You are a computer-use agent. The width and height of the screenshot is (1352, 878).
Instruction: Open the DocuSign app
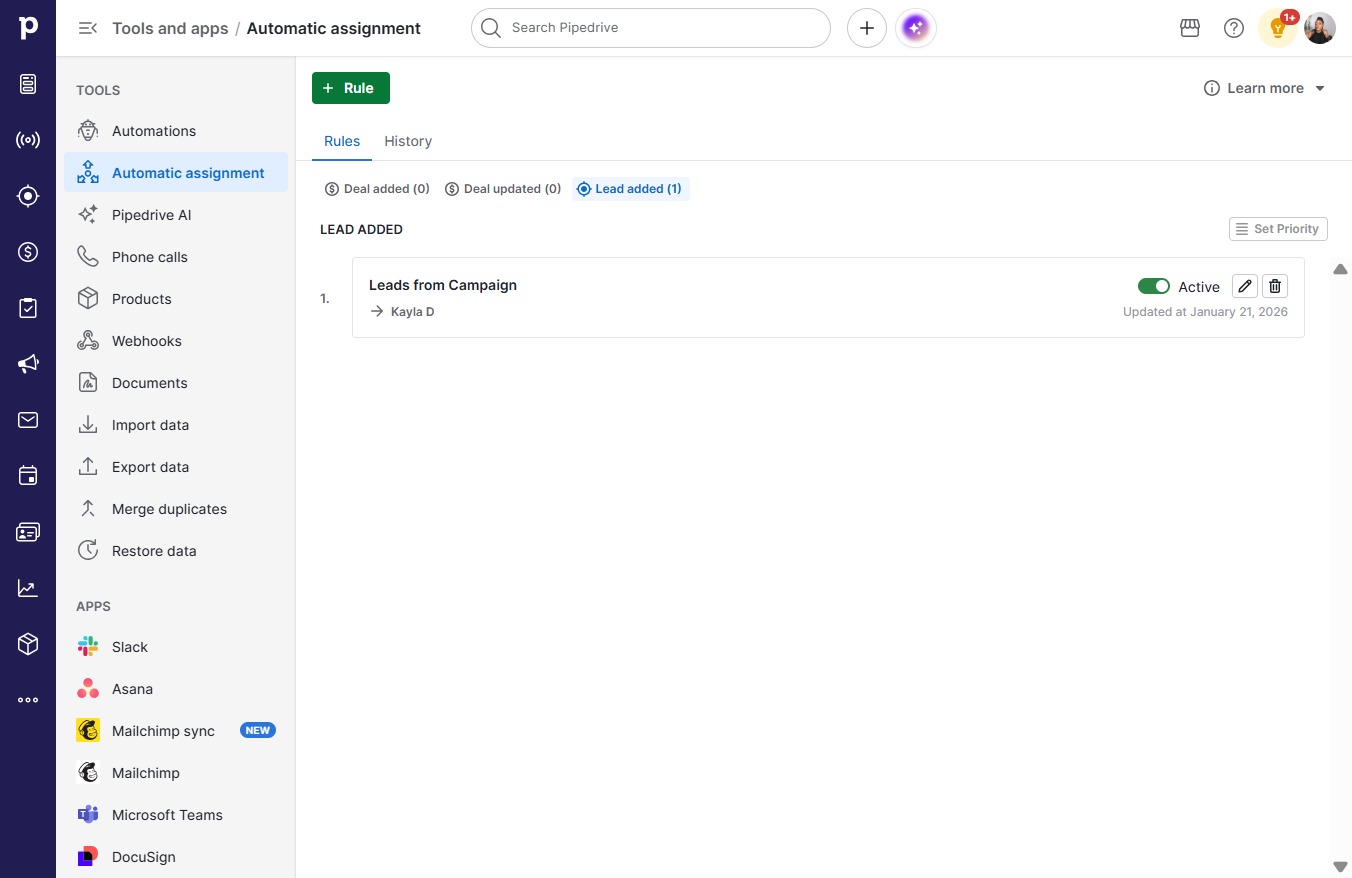176,857
